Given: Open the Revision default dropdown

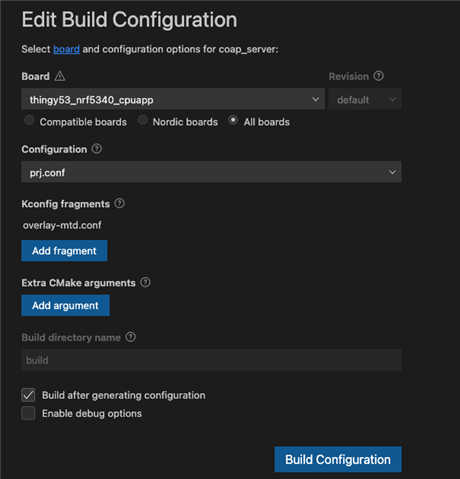Looking at the screenshot, I should tap(365, 99).
